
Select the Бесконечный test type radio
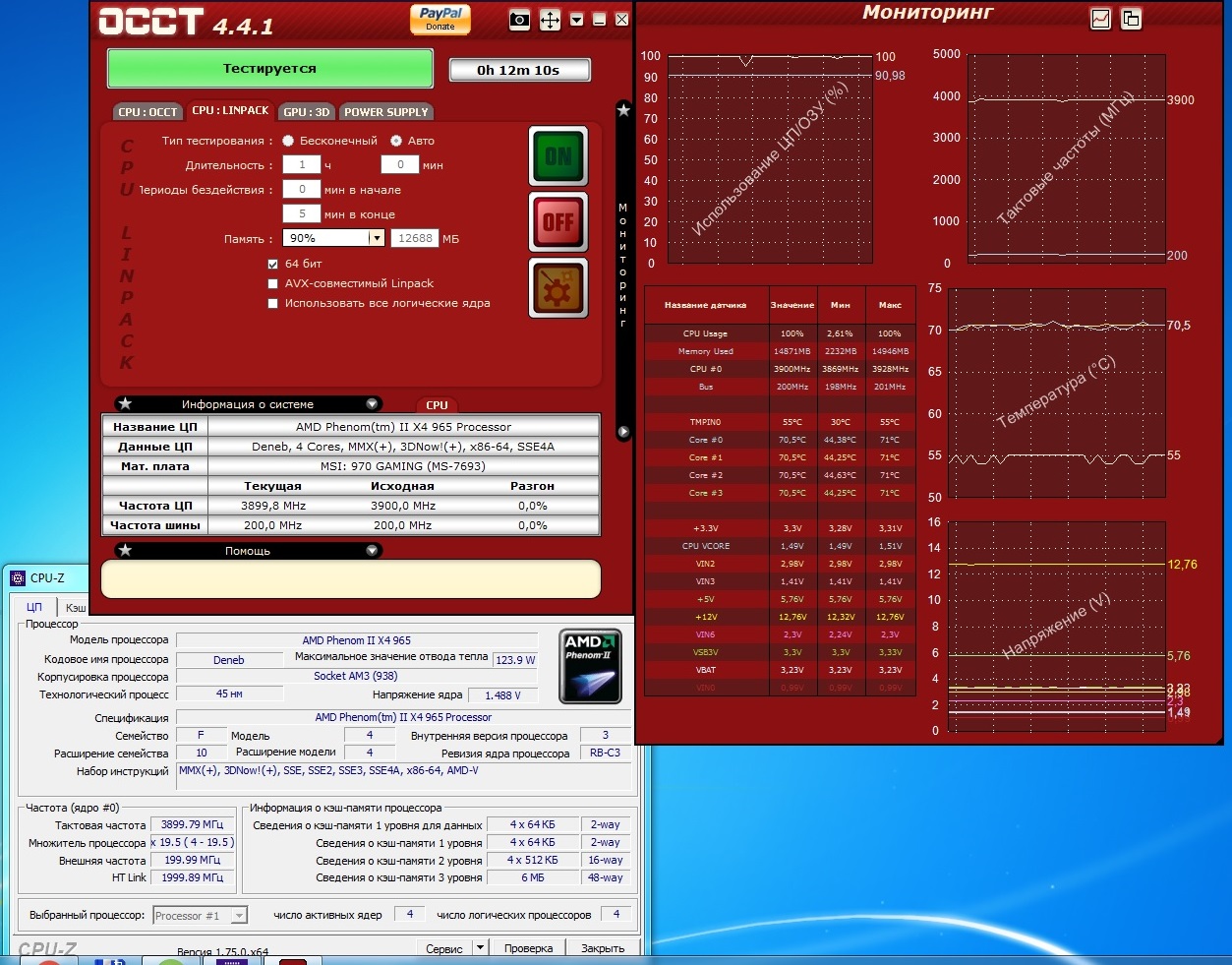pyautogui.click(x=288, y=141)
